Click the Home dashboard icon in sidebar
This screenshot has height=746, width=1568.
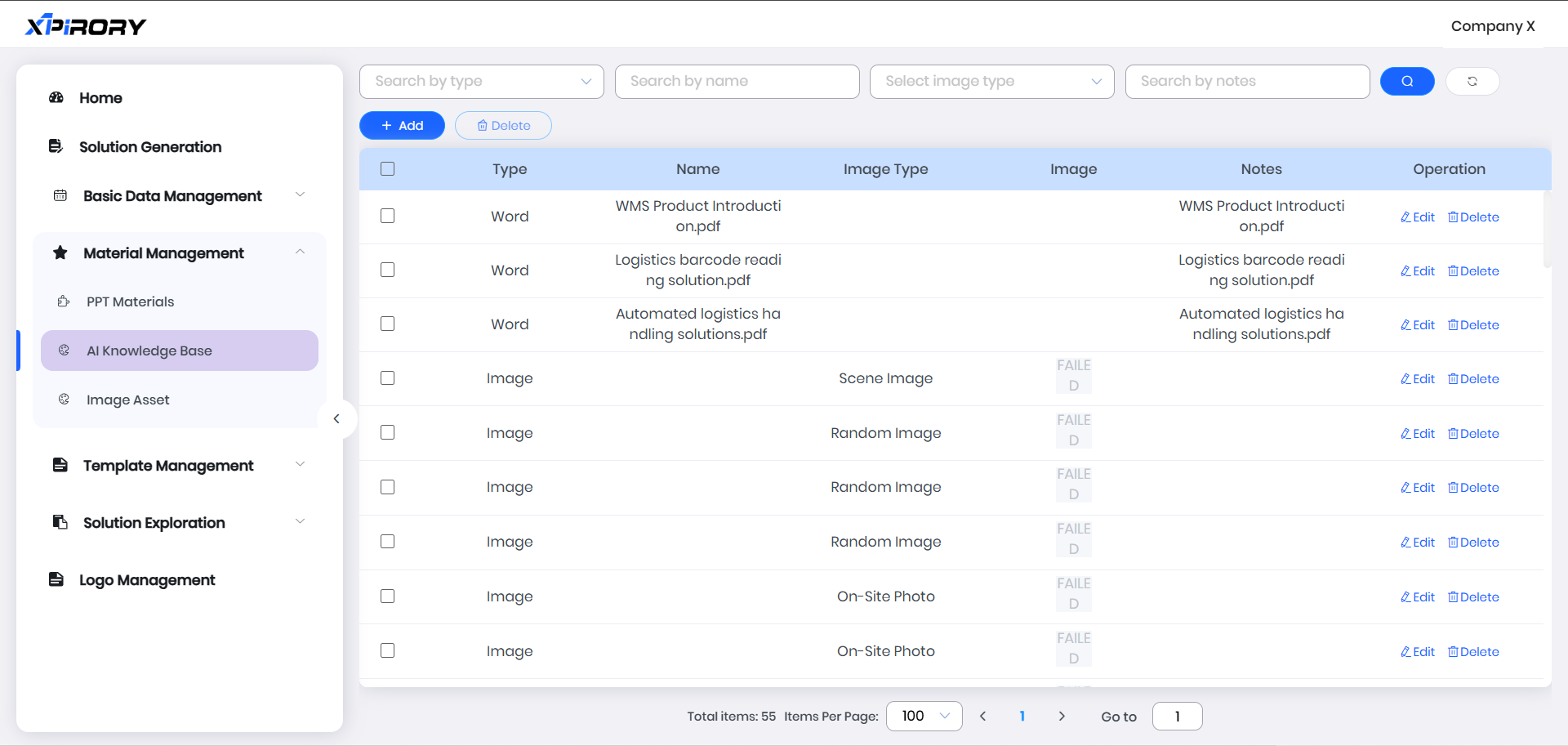[x=56, y=98]
